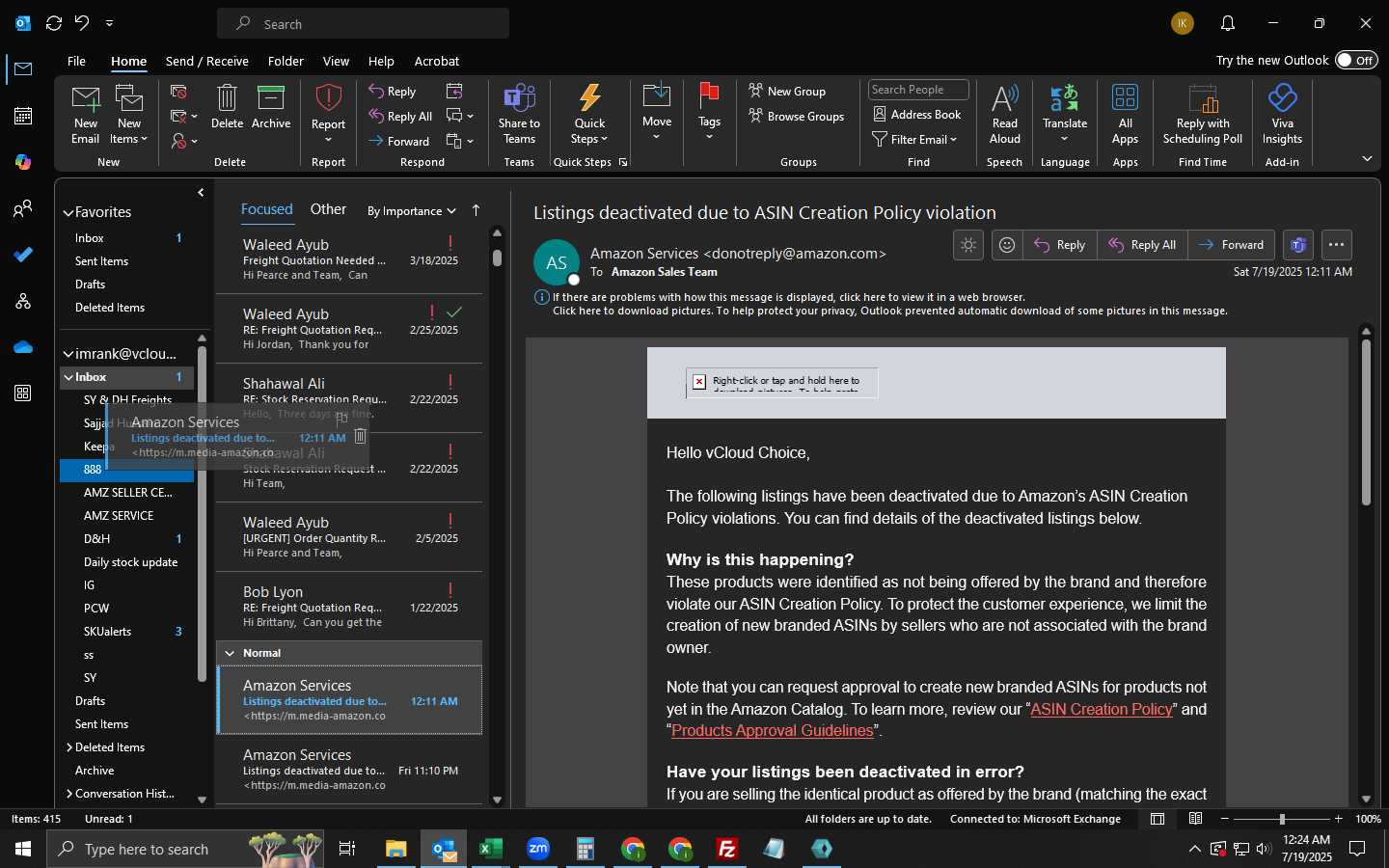Open People in left navigation bar
This screenshot has width=1389, height=868.
pos(23,208)
